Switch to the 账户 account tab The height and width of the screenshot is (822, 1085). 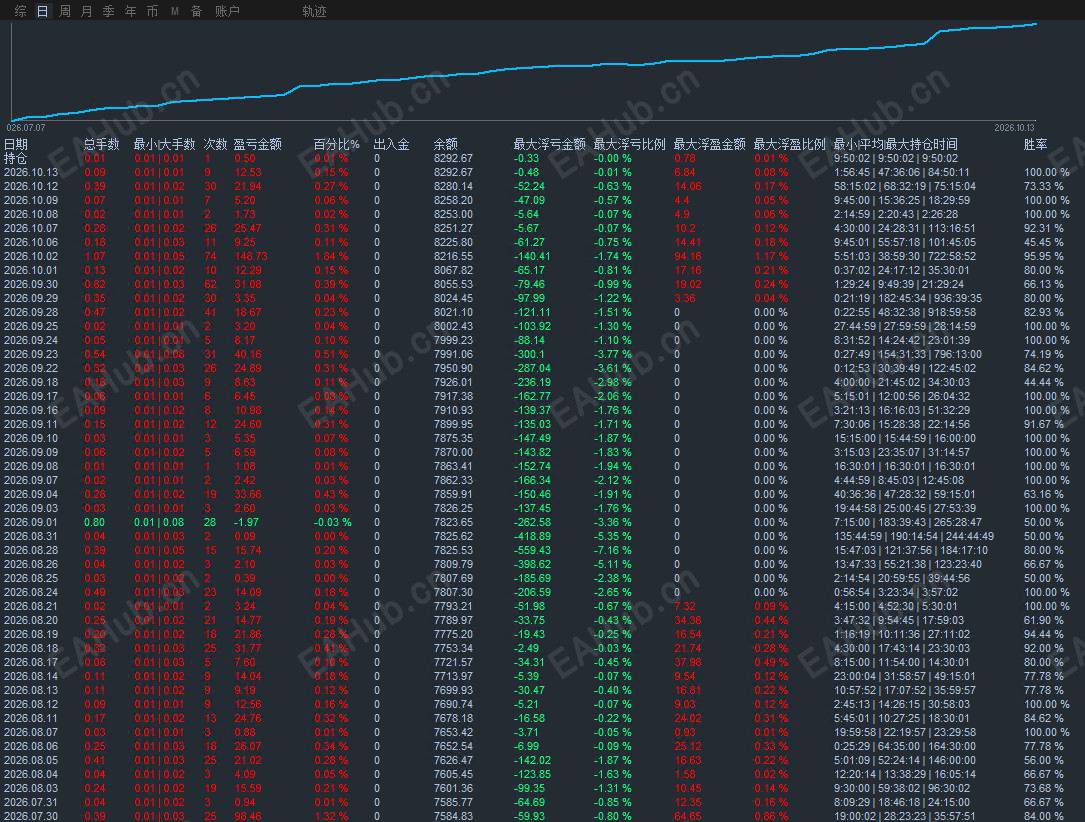(227, 11)
